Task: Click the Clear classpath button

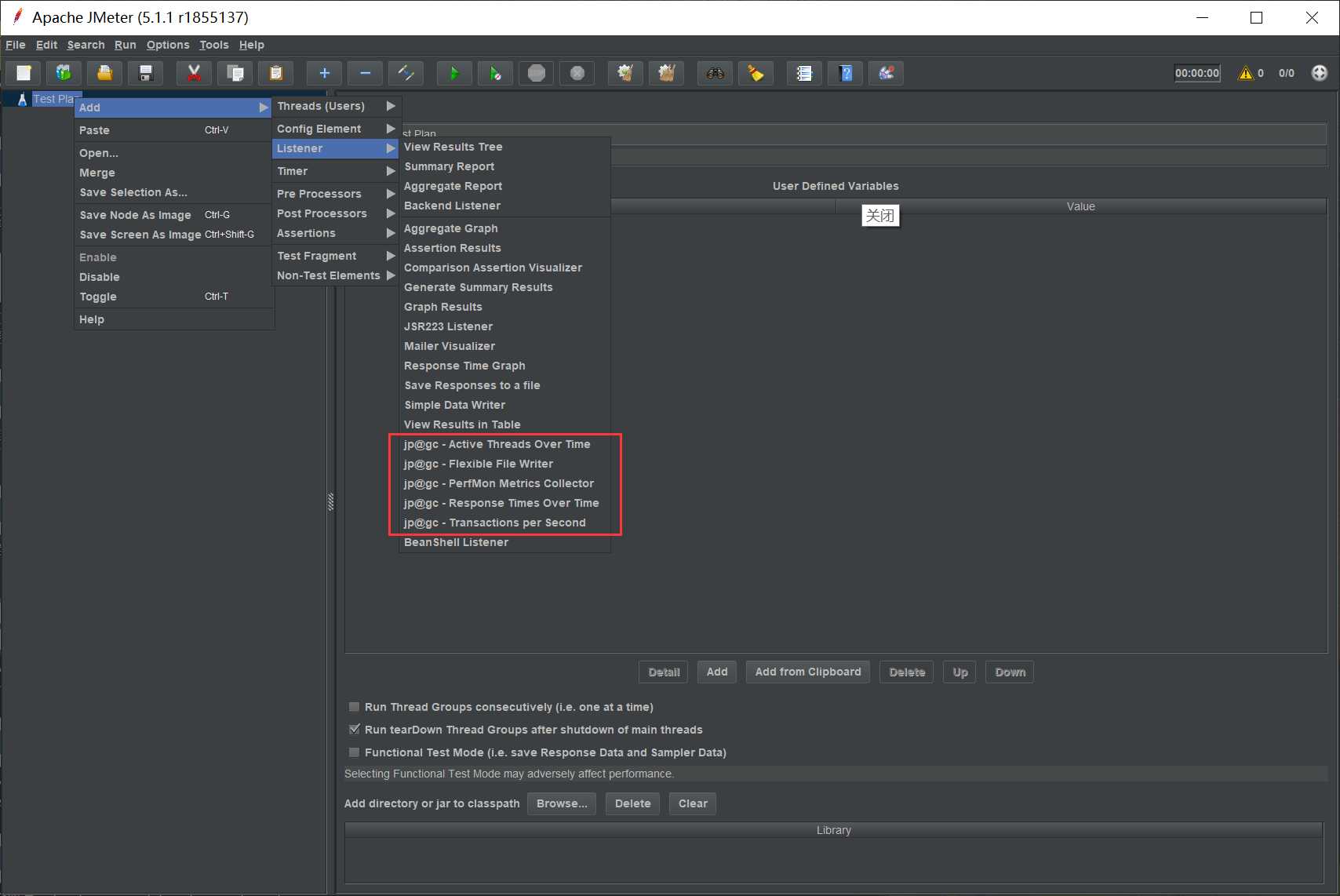Action: [x=693, y=803]
